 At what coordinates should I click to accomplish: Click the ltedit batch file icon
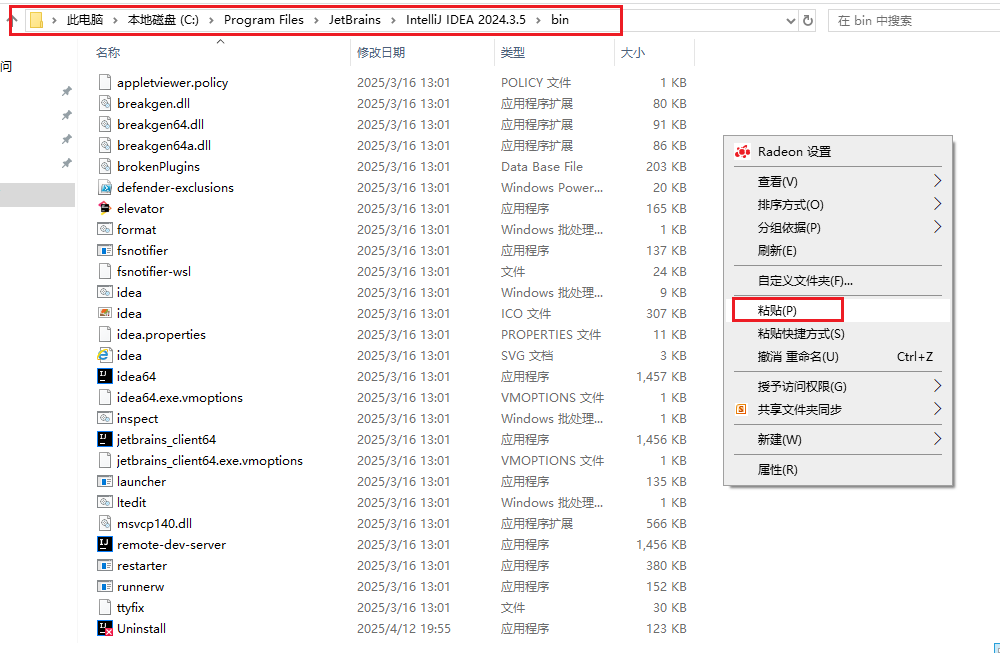pyautogui.click(x=105, y=503)
